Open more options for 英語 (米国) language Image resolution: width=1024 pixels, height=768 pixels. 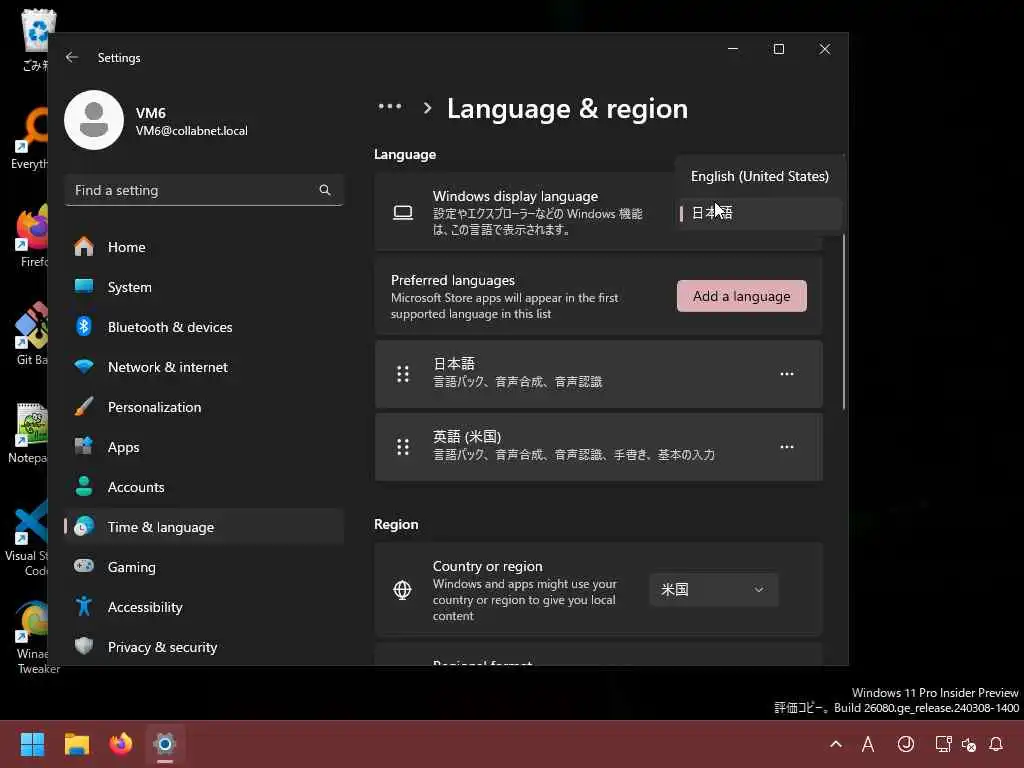click(x=786, y=447)
